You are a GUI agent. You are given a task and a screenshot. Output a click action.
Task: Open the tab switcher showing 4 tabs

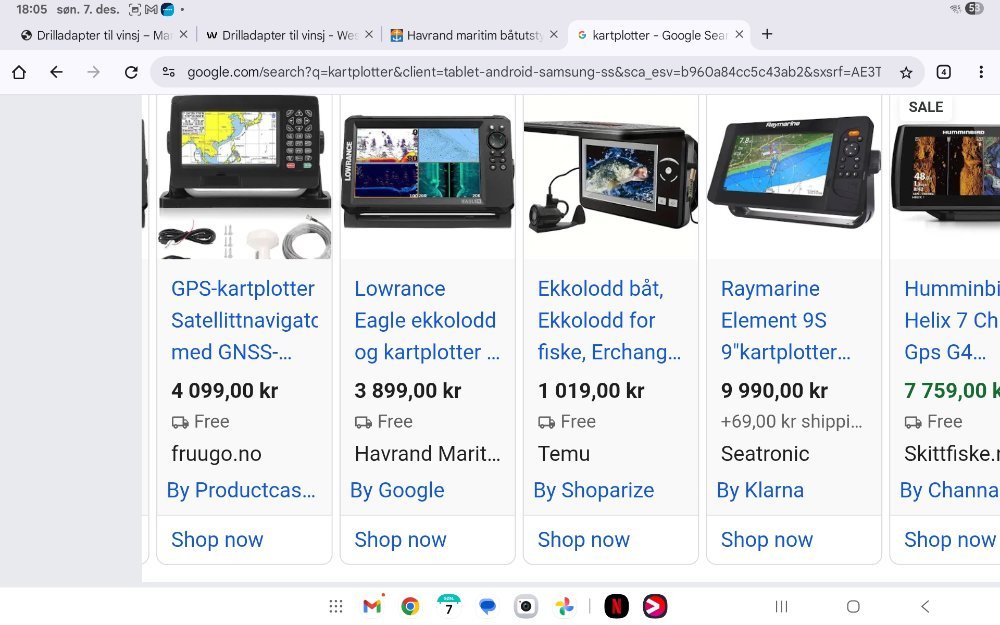(x=943, y=72)
